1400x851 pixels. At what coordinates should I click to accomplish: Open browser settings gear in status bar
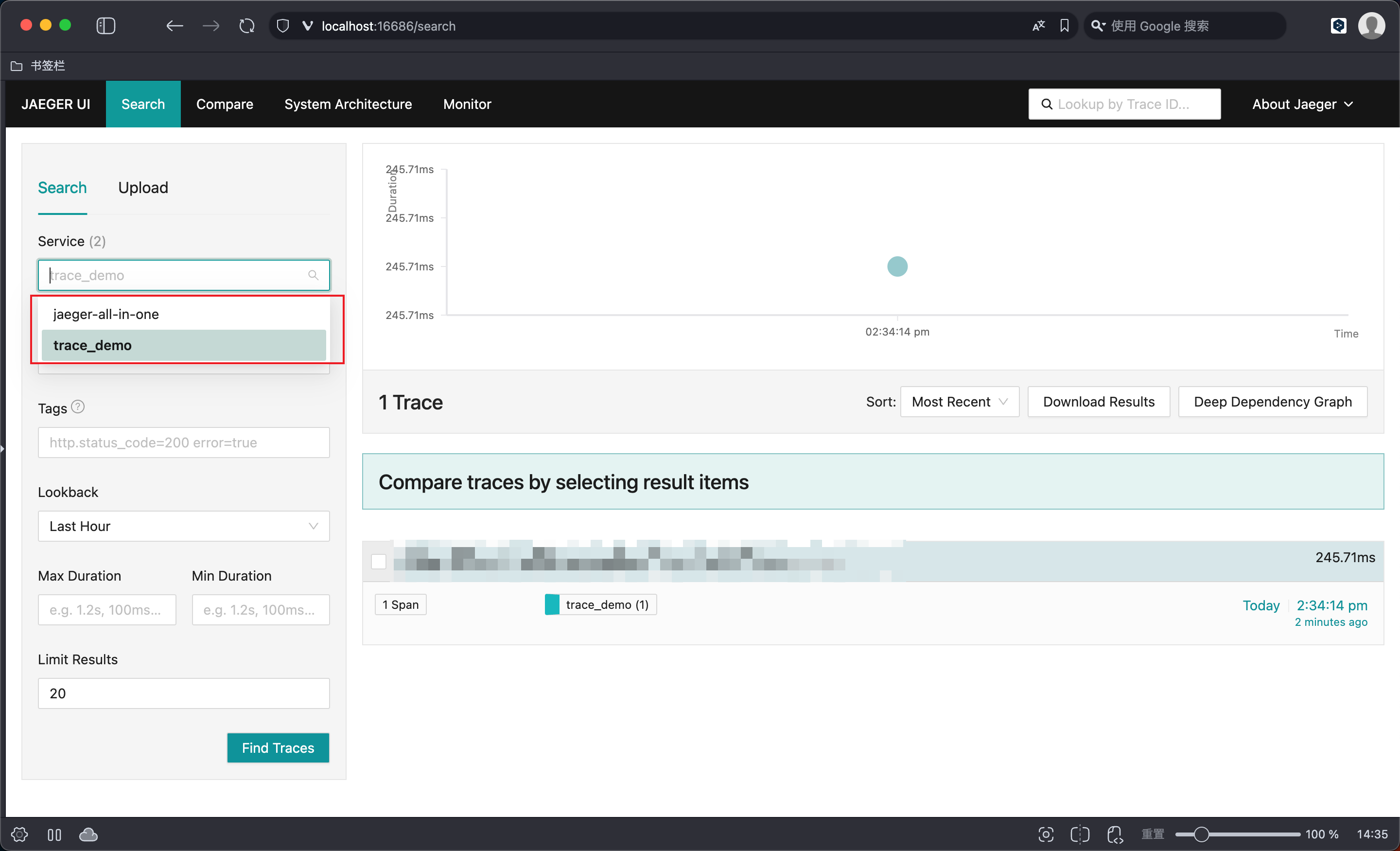pos(19,834)
